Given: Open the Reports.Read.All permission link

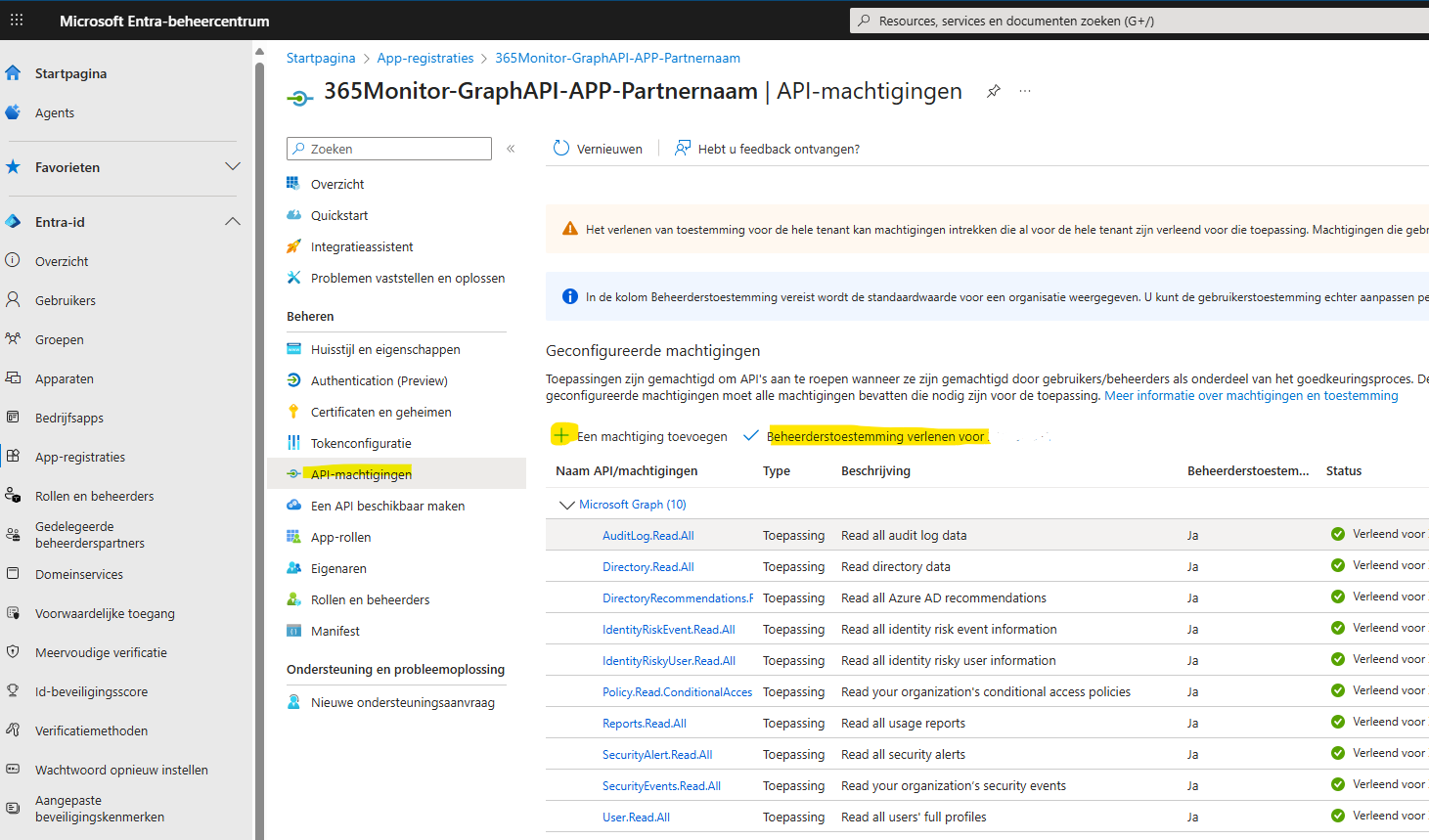Looking at the screenshot, I should click(645, 724).
